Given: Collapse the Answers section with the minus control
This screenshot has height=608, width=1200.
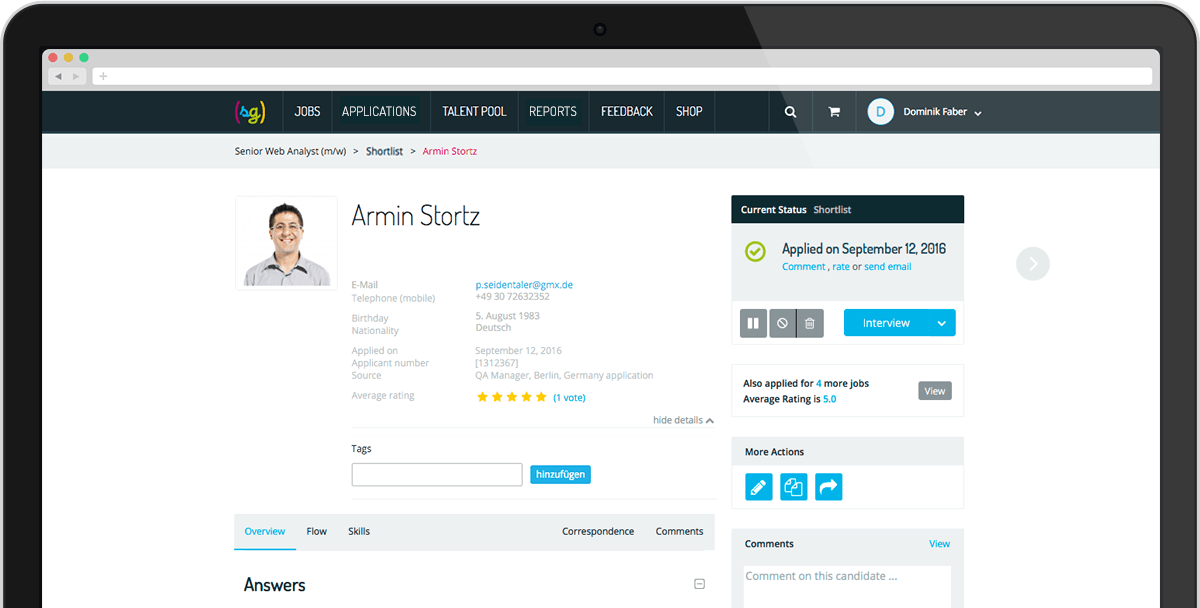Looking at the screenshot, I should (x=701, y=583).
